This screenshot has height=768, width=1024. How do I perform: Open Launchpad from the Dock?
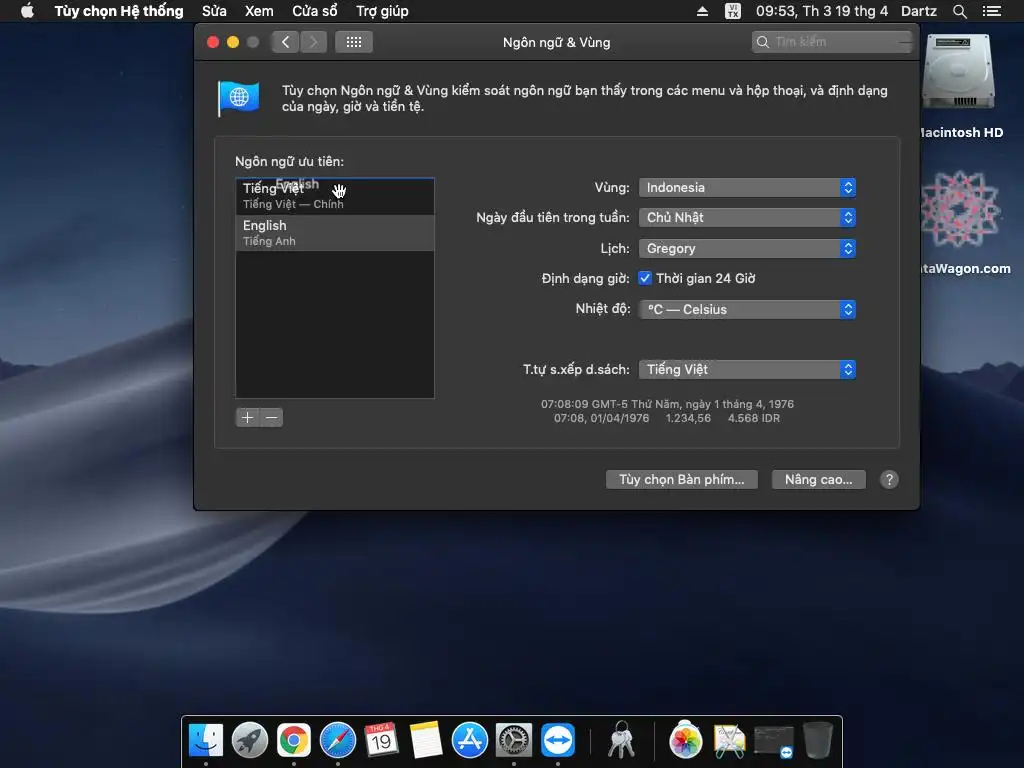tap(249, 740)
